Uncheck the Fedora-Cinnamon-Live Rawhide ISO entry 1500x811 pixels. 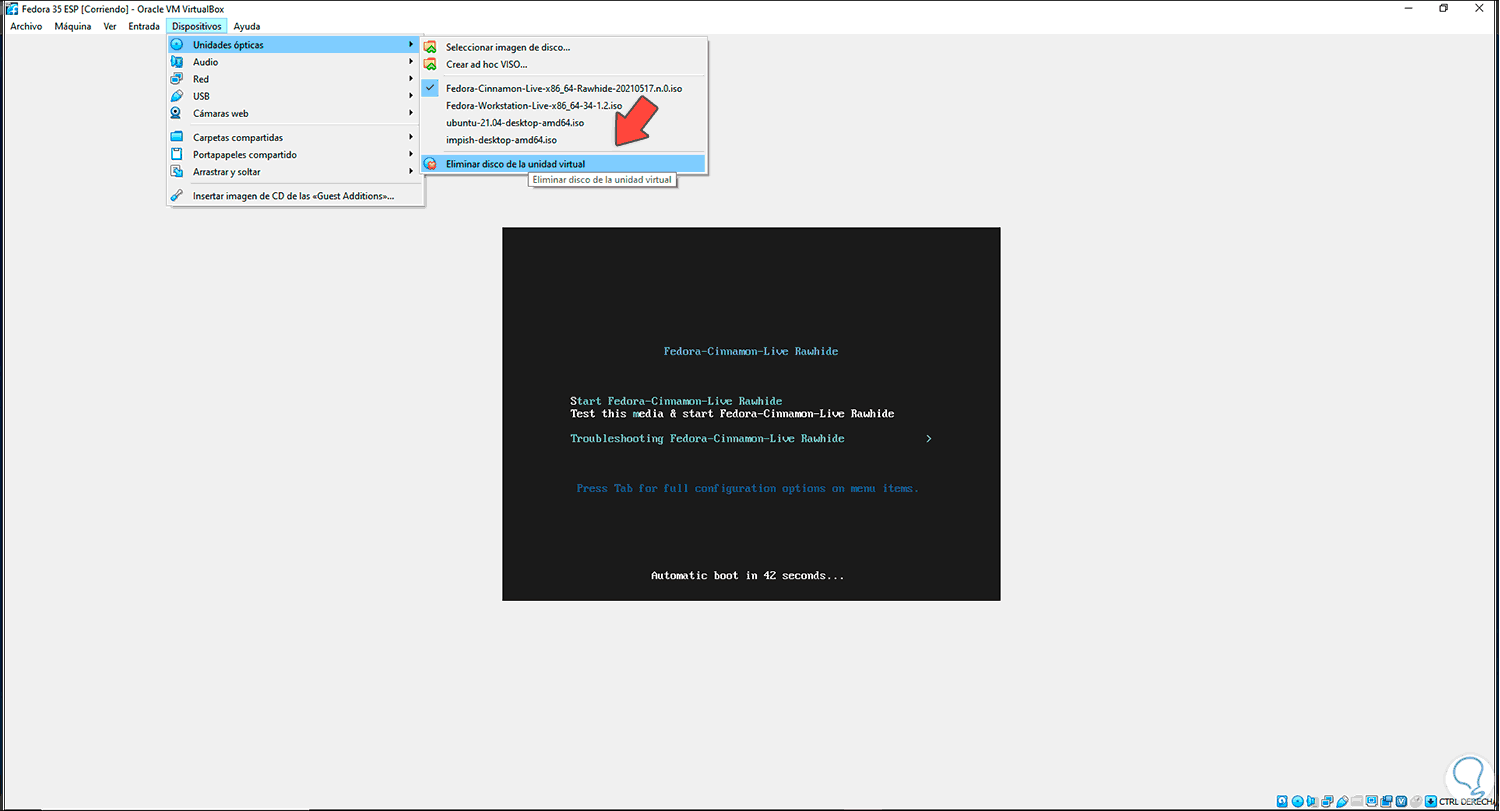563,88
